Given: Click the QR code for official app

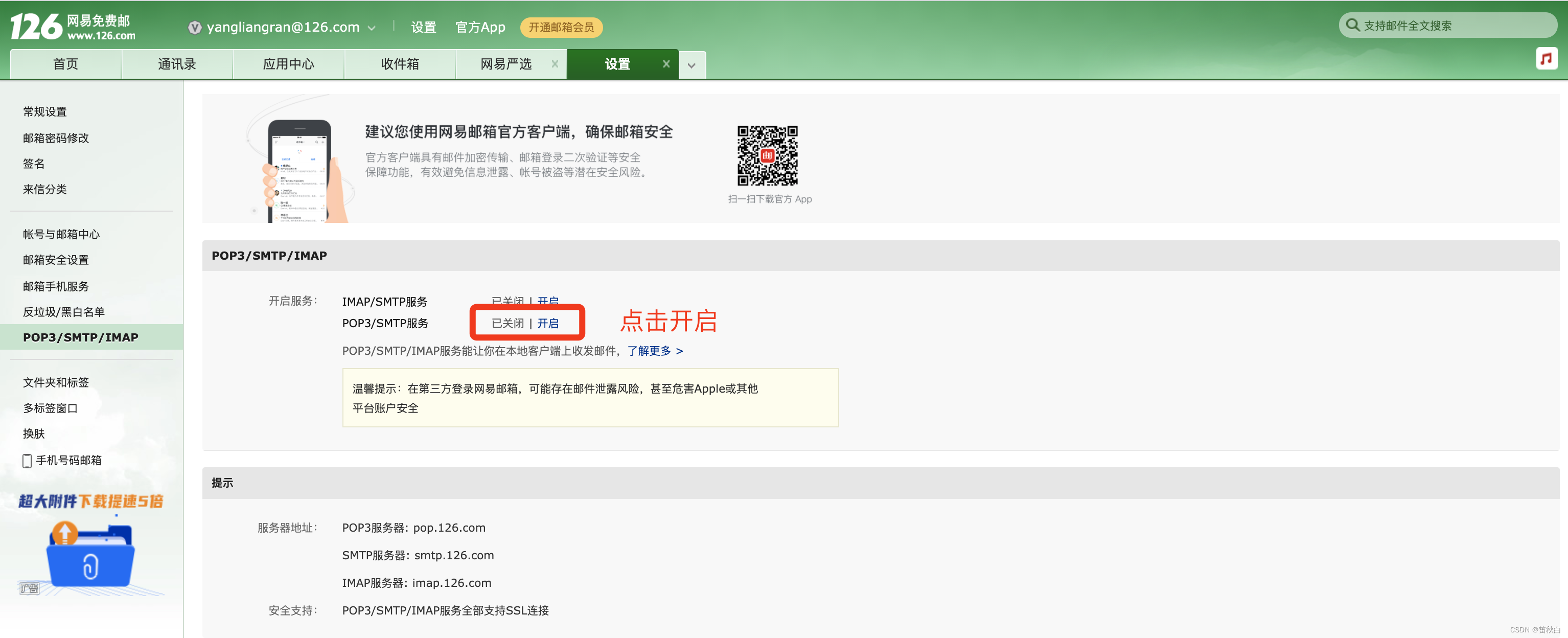Looking at the screenshot, I should (x=767, y=156).
